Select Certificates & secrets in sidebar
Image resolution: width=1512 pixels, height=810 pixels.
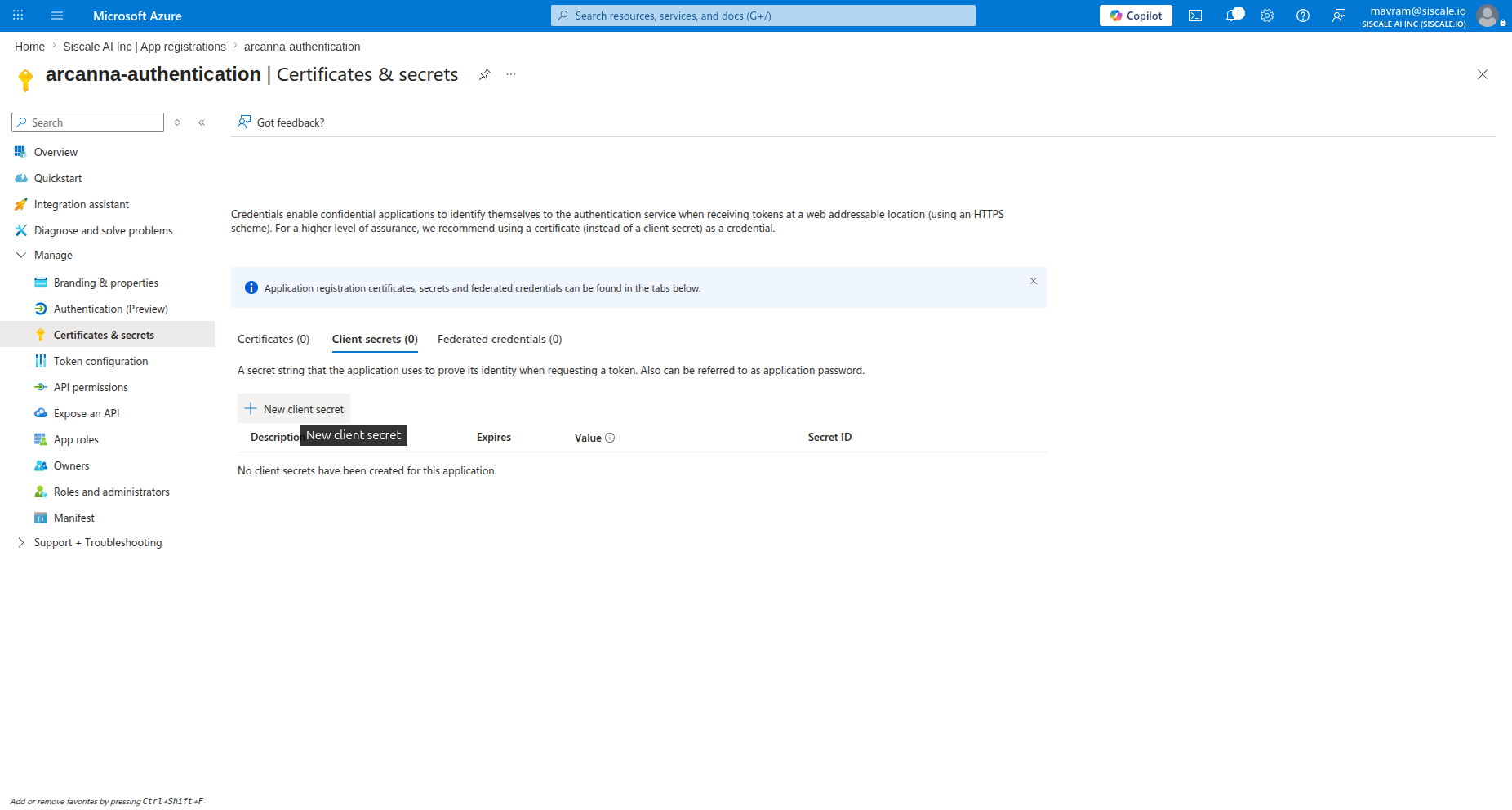click(x=107, y=335)
